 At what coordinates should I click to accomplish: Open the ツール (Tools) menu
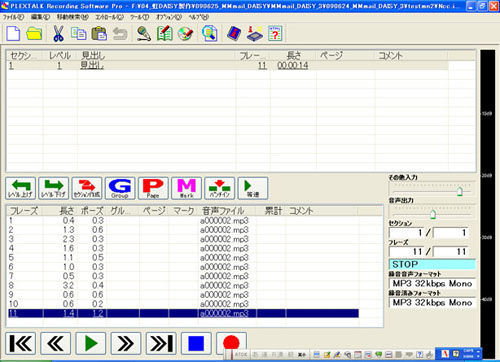click(x=139, y=17)
